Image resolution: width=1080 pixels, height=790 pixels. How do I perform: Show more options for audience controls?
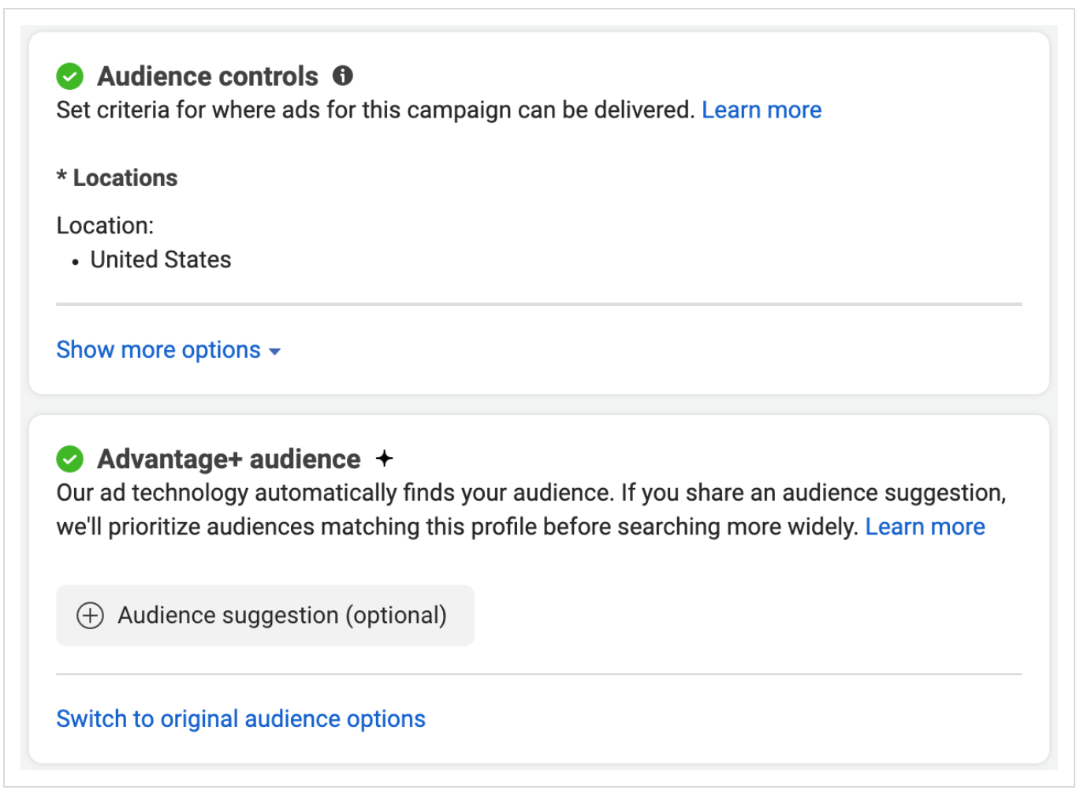click(x=158, y=350)
